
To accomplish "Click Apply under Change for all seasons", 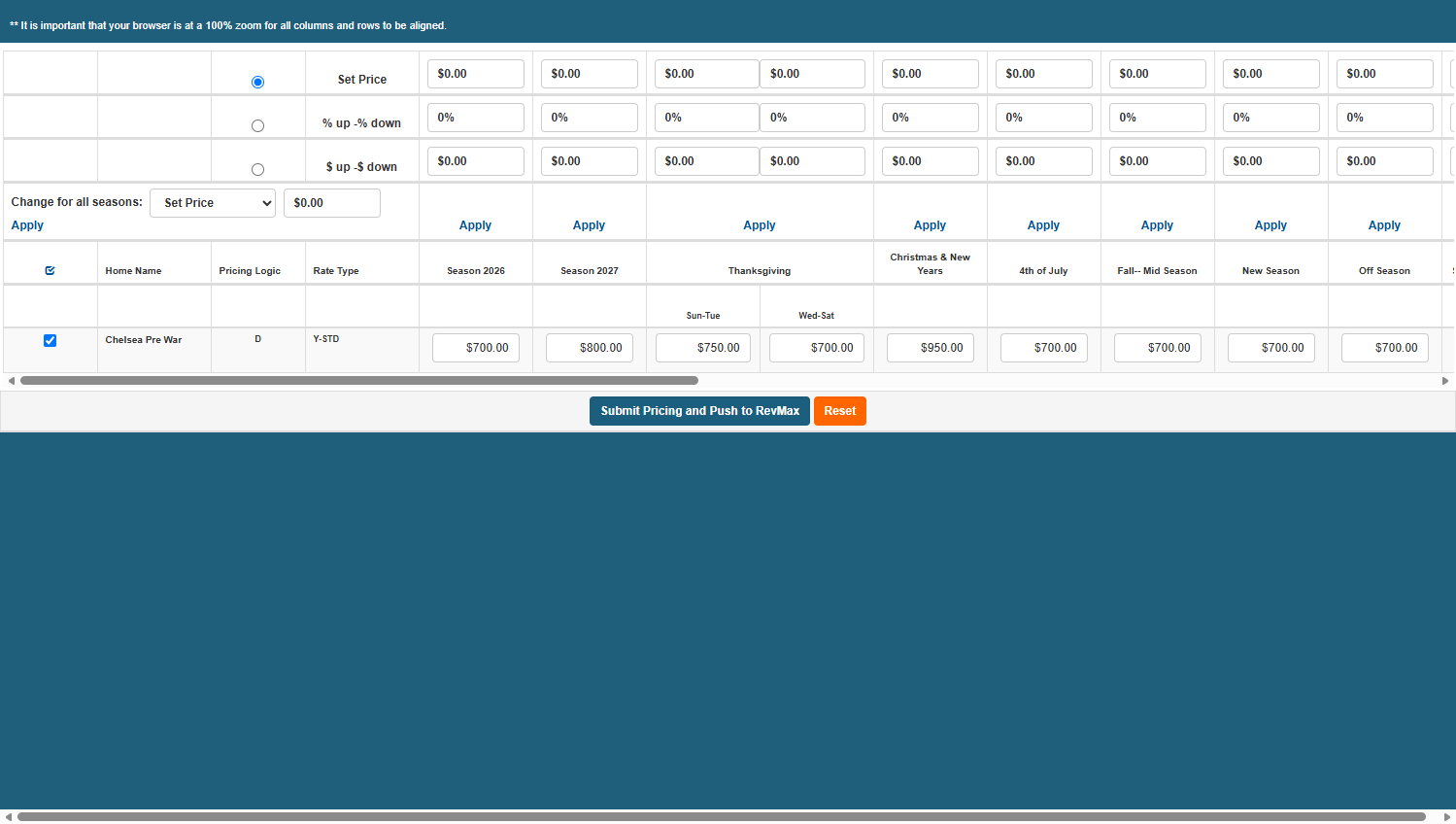I will pos(27,225).
